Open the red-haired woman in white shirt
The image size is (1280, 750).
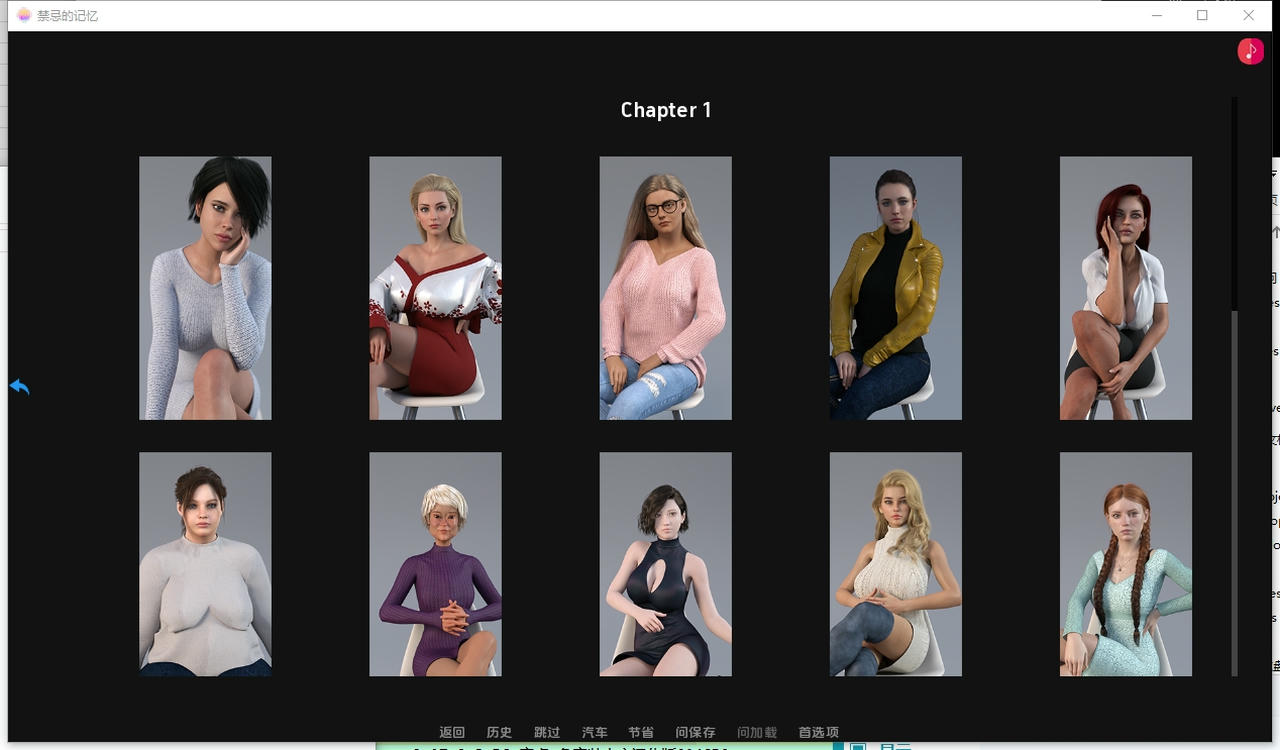tap(1125, 288)
